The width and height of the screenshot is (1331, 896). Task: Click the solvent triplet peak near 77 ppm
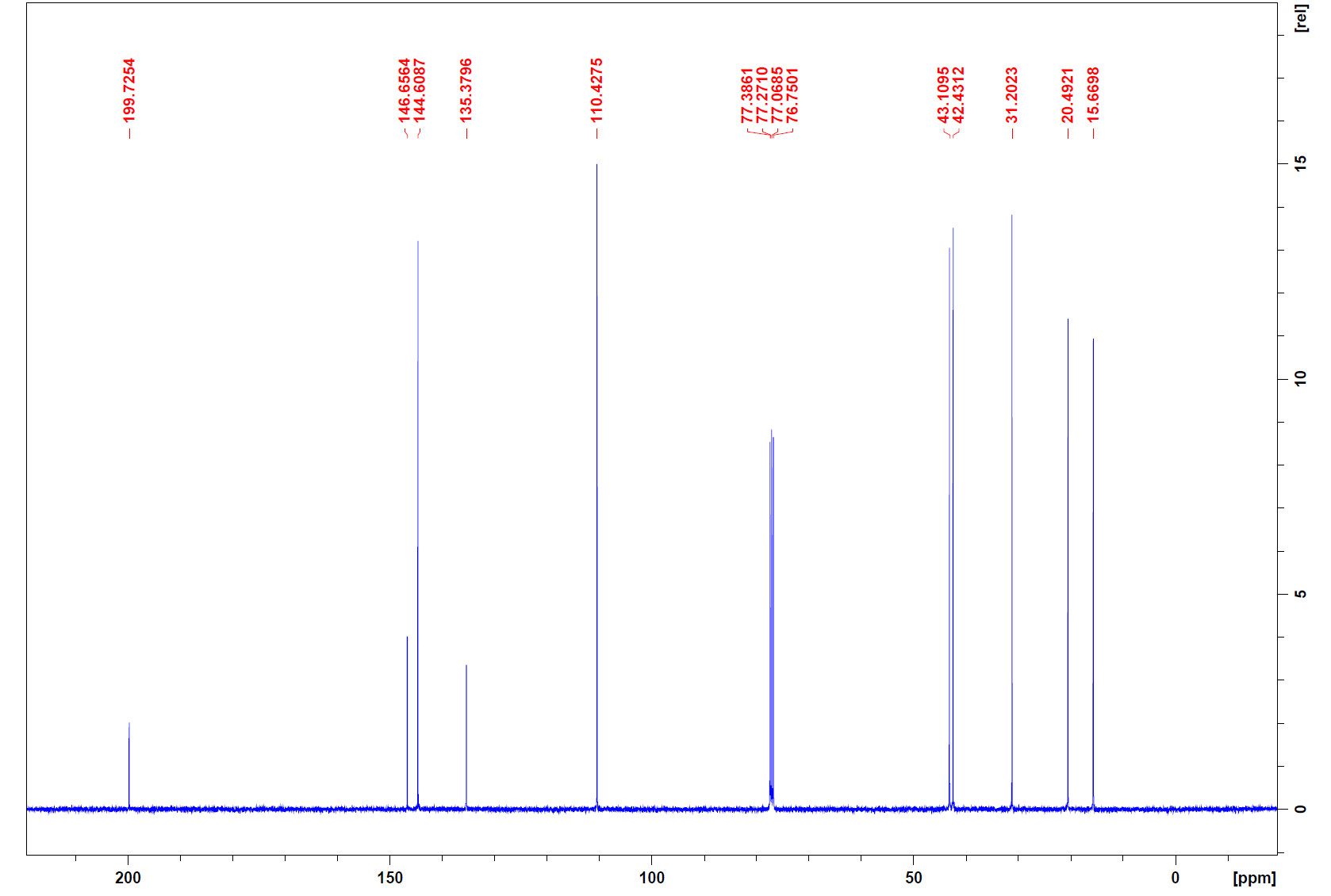(771, 618)
